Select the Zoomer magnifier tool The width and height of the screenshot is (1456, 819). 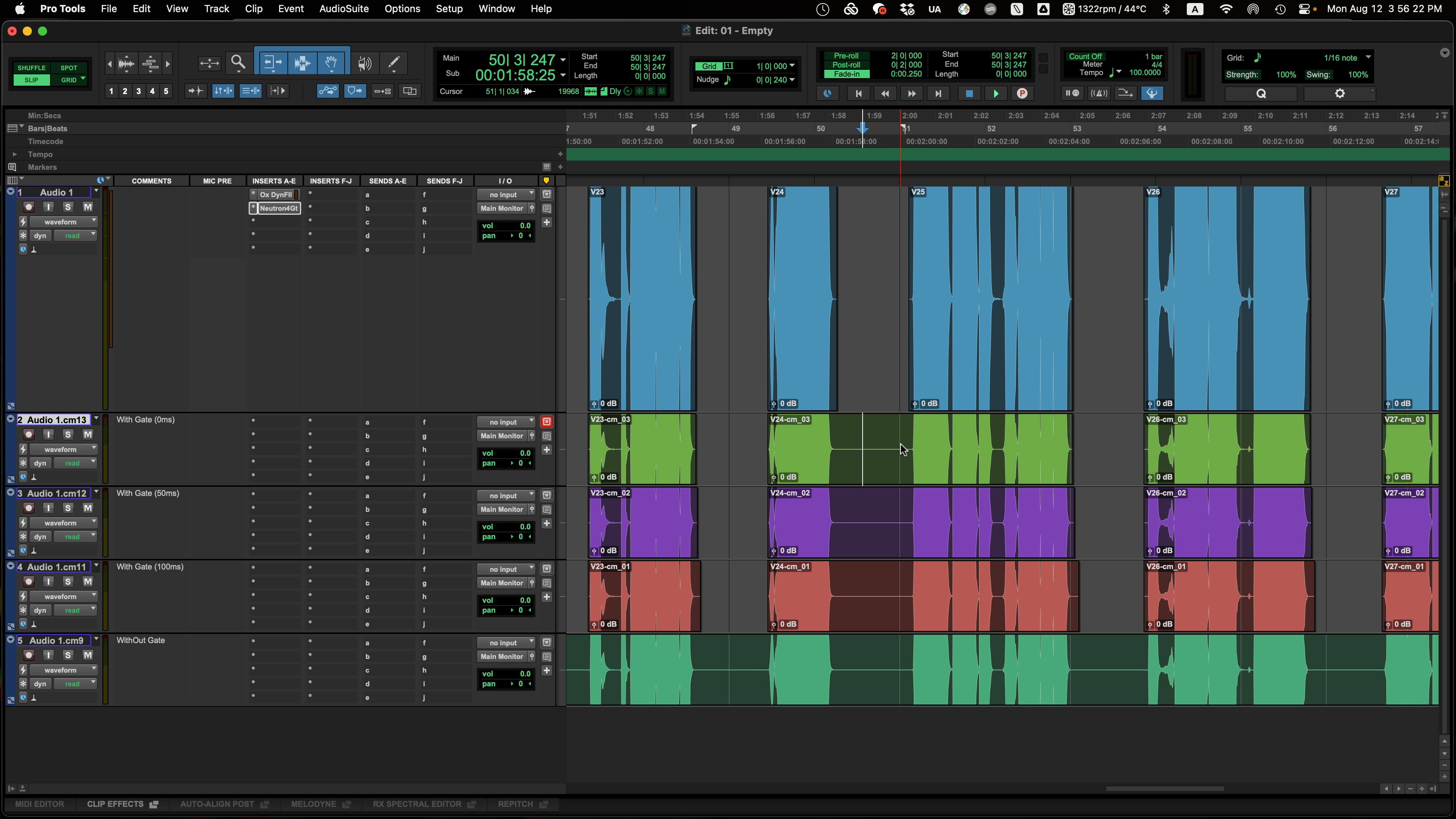coord(238,63)
